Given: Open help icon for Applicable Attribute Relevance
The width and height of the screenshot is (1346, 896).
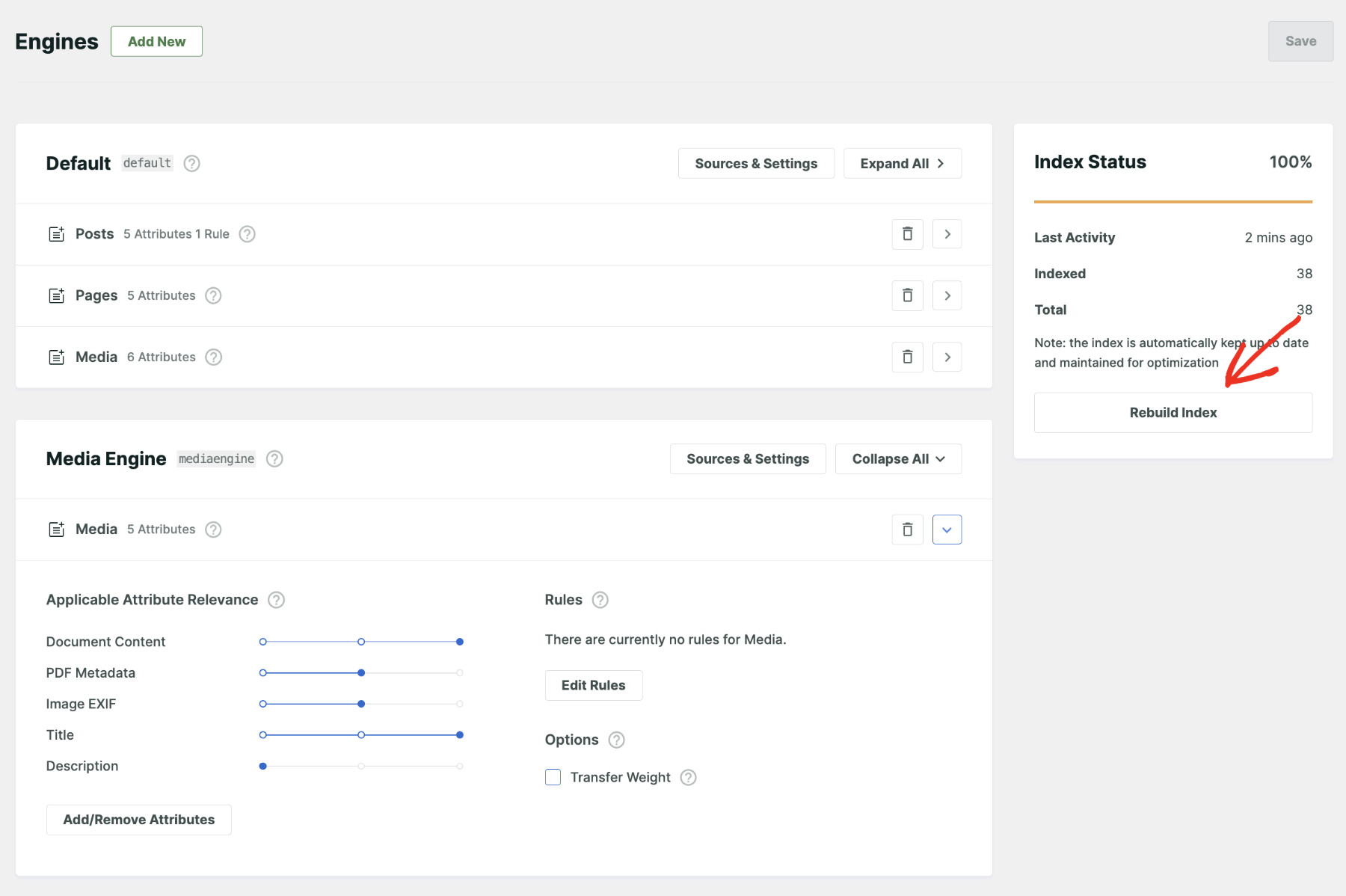Looking at the screenshot, I should click(x=275, y=599).
